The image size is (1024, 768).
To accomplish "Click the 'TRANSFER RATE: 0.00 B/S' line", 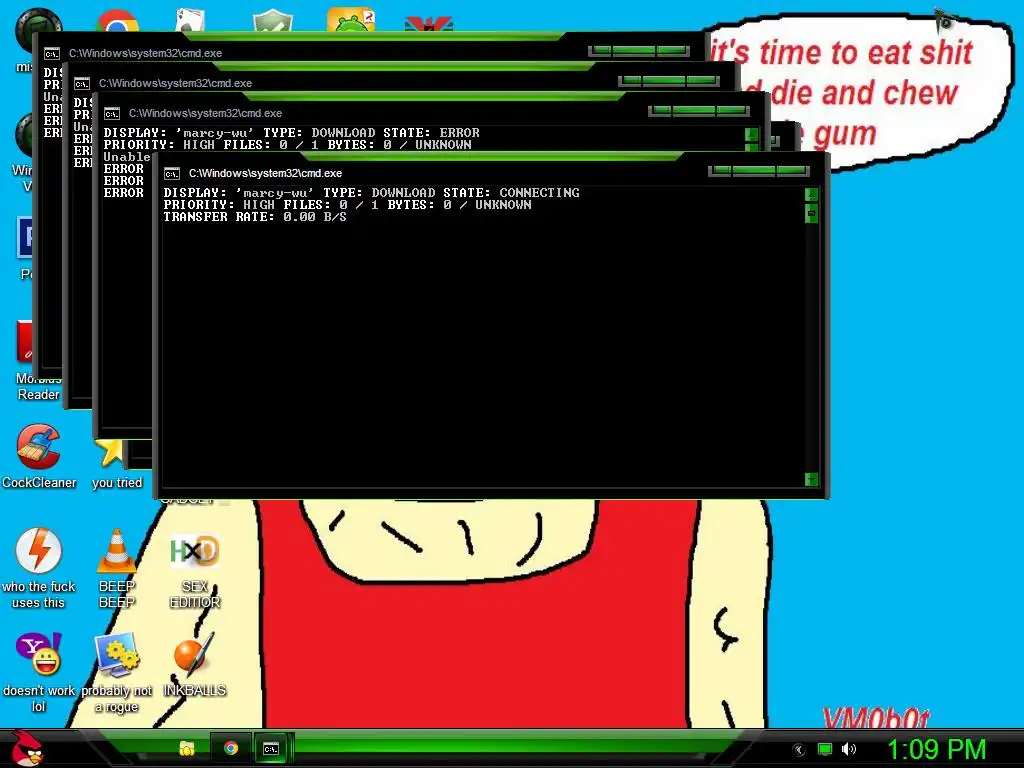I will click(x=255, y=217).
